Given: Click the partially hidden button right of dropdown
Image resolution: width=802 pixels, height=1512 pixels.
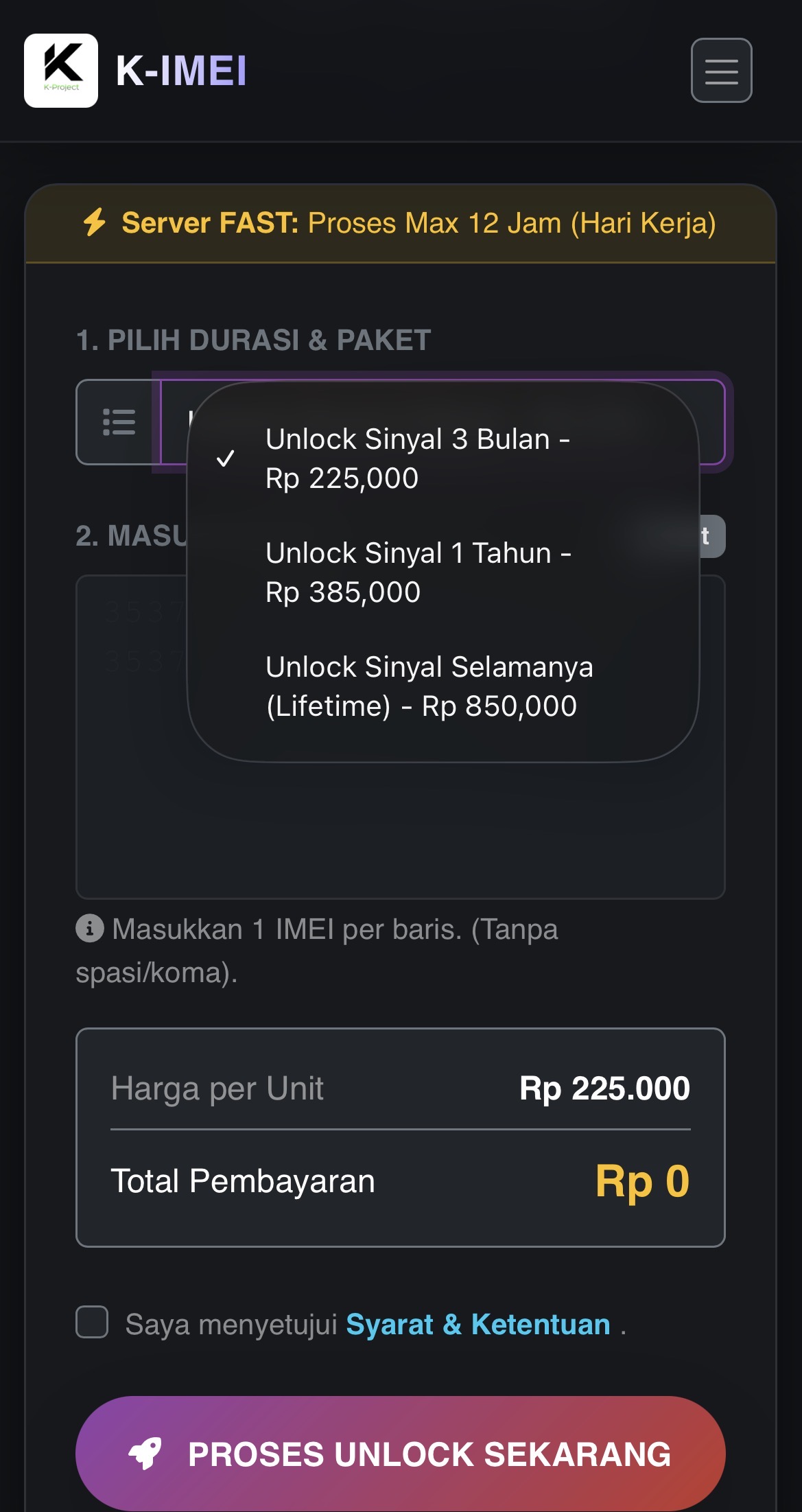Looking at the screenshot, I should tap(711, 536).
